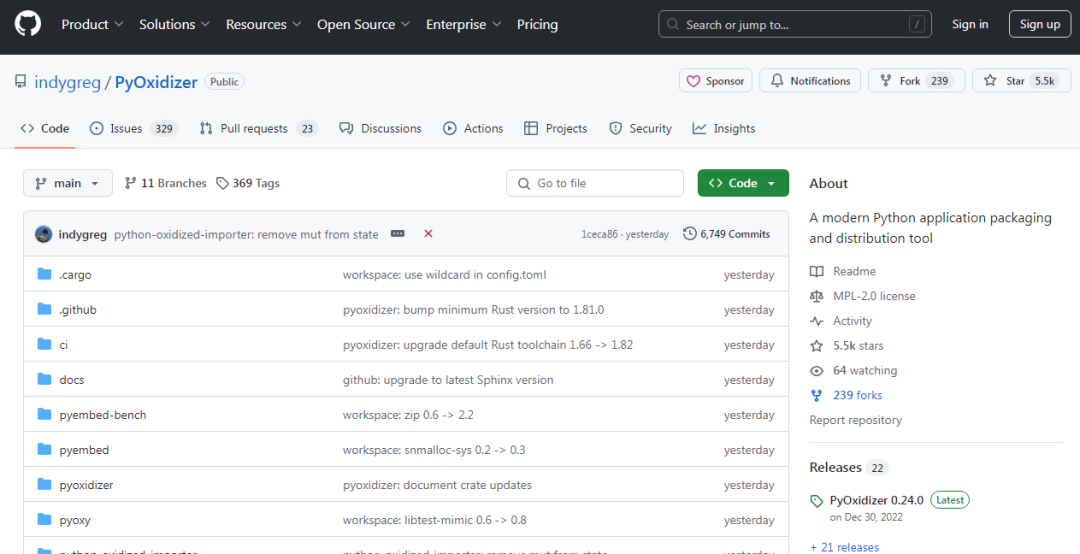Click the .cargo folder icon
This screenshot has width=1080, height=554.
pos(44,275)
